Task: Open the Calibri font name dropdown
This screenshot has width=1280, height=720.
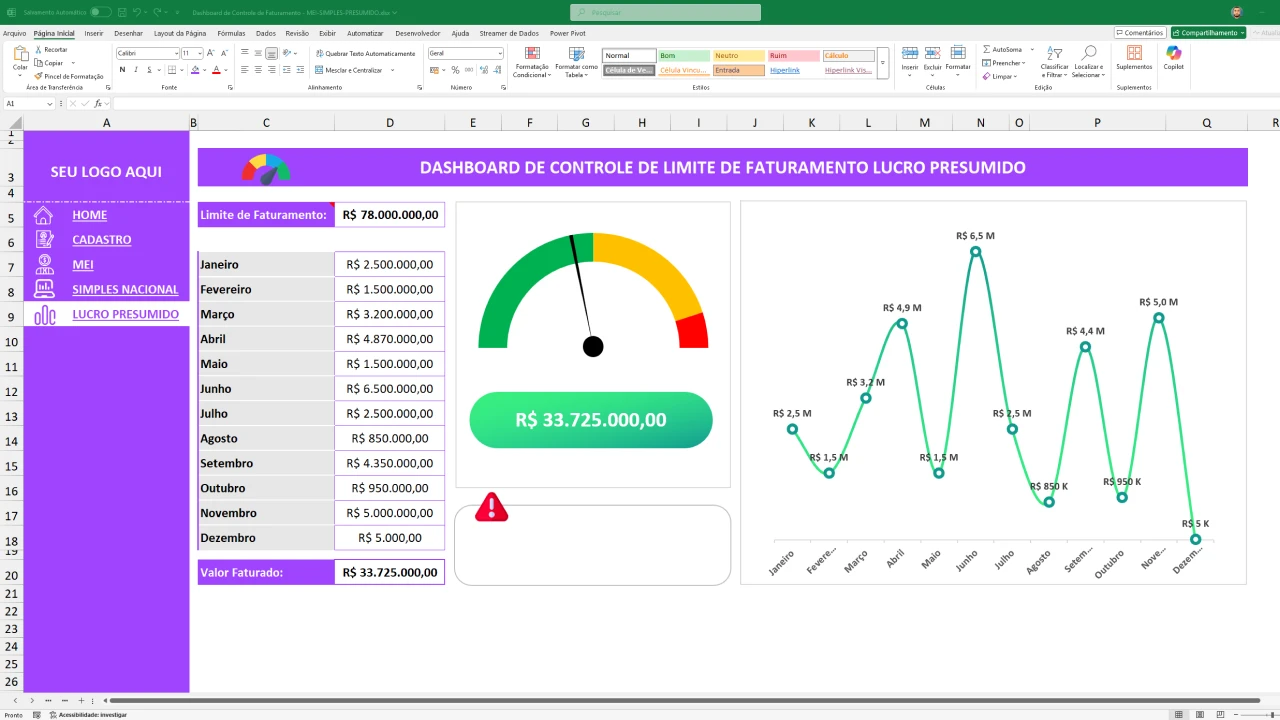Action: (x=176, y=54)
